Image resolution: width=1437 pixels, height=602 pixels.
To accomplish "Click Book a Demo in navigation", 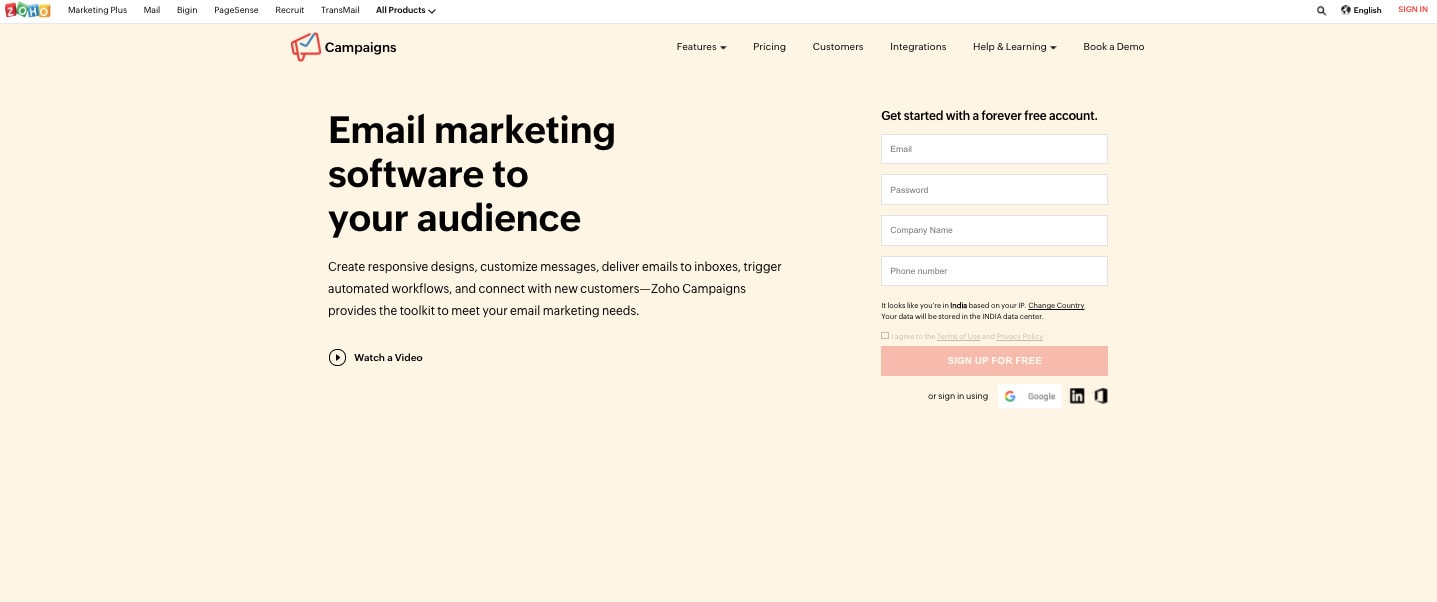I will (x=1114, y=47).
